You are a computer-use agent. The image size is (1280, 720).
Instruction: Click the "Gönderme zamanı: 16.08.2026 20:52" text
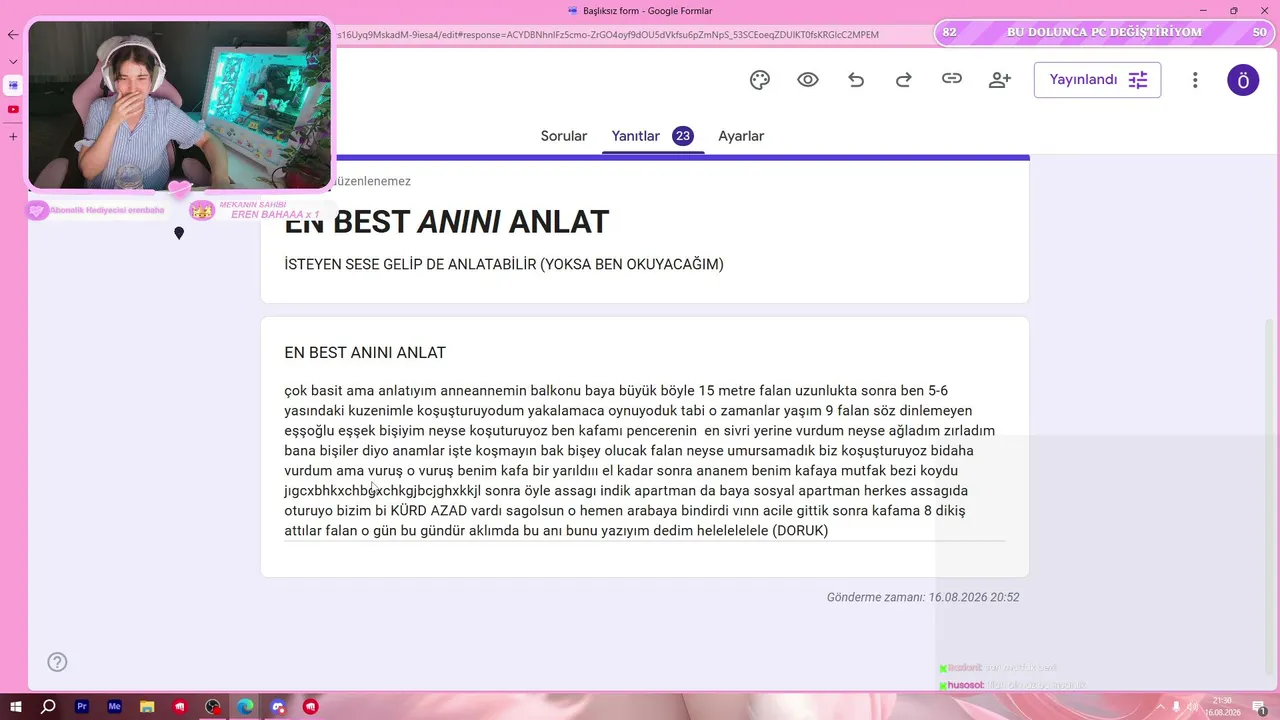pos(923,597)
